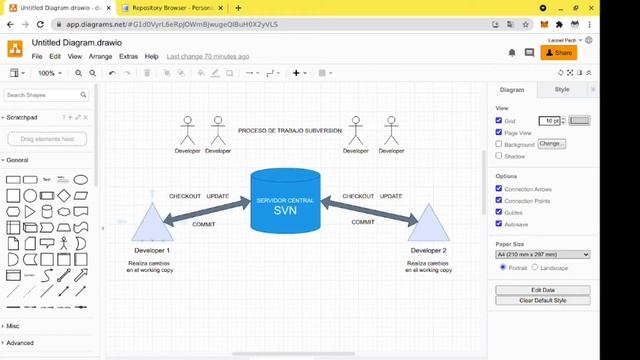Viewport: 640px width, 360px height.
Task: Select the hexagon shape in General
Action: pyautogui.click(x=13, y=211)
